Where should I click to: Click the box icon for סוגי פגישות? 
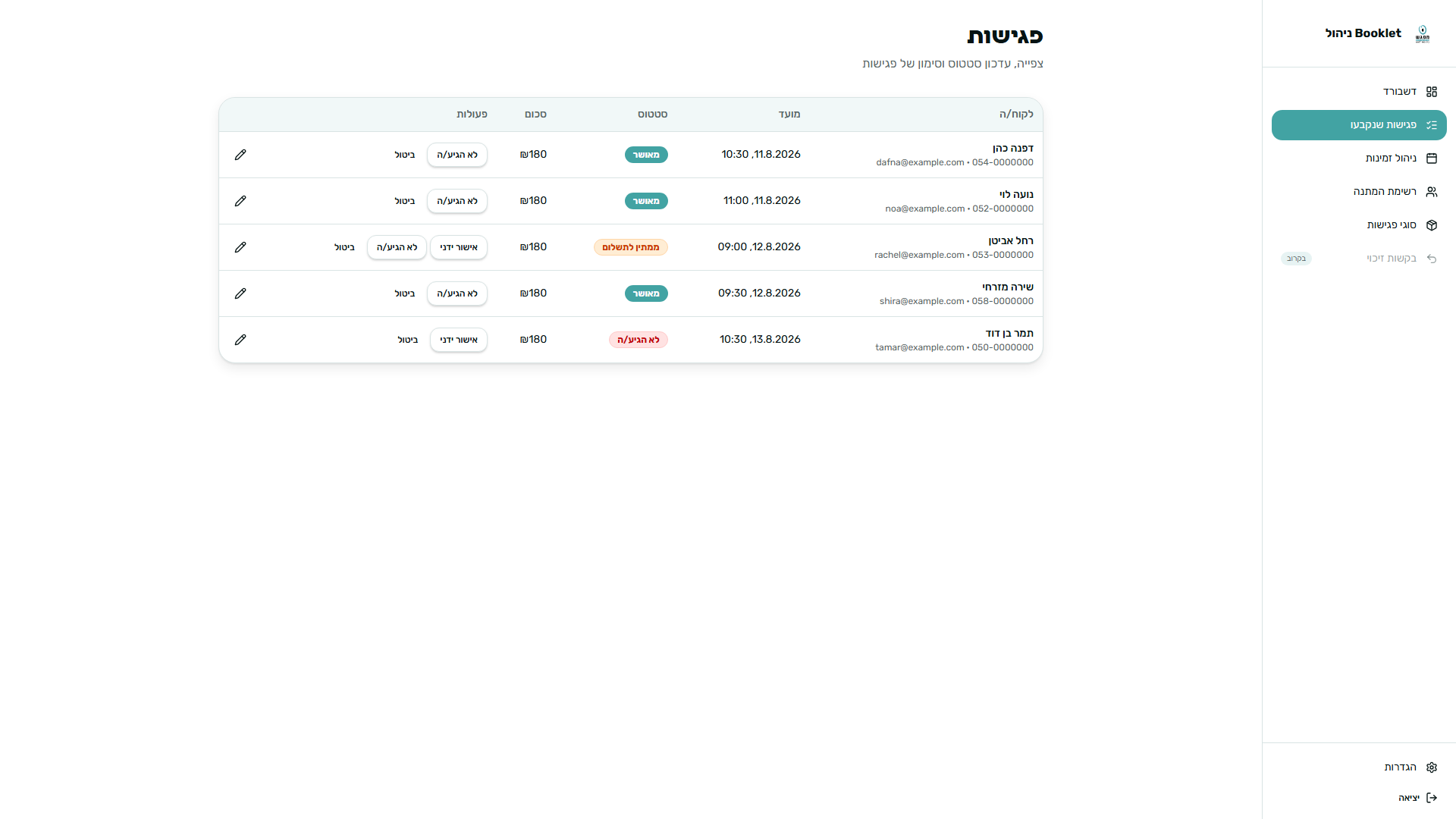pos(1432,225)
